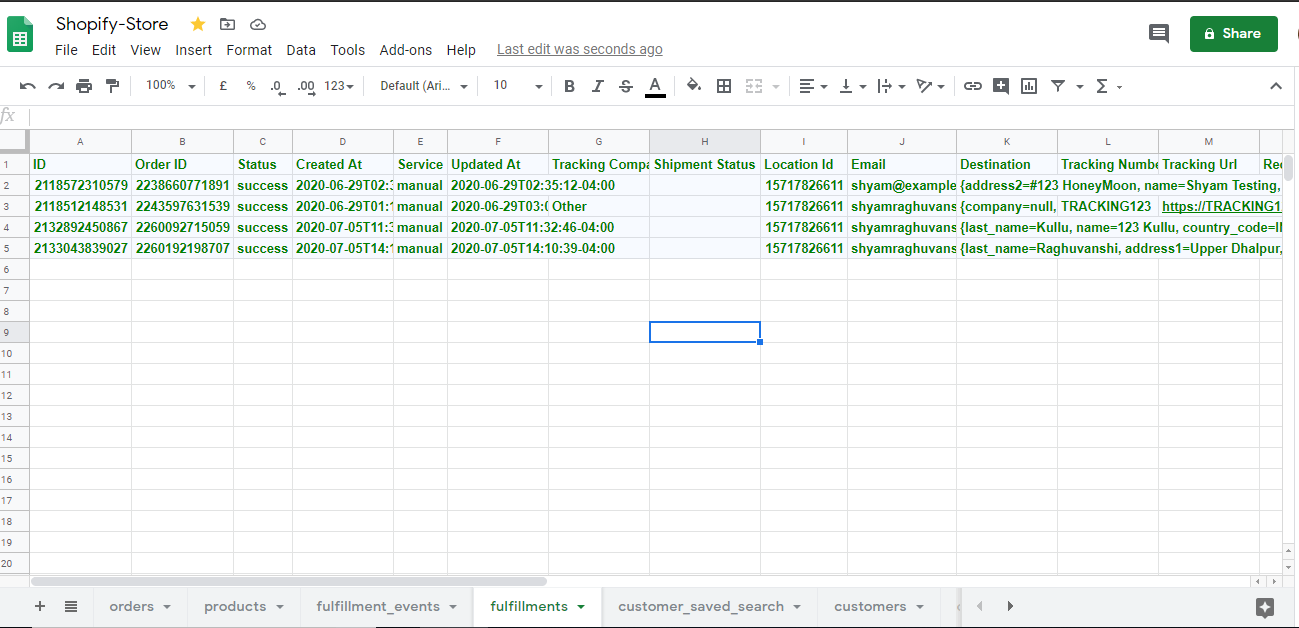The height and width of the screenshot is (628, 1299).
Task: Open the Explore button
Action: pos(1265,607)
